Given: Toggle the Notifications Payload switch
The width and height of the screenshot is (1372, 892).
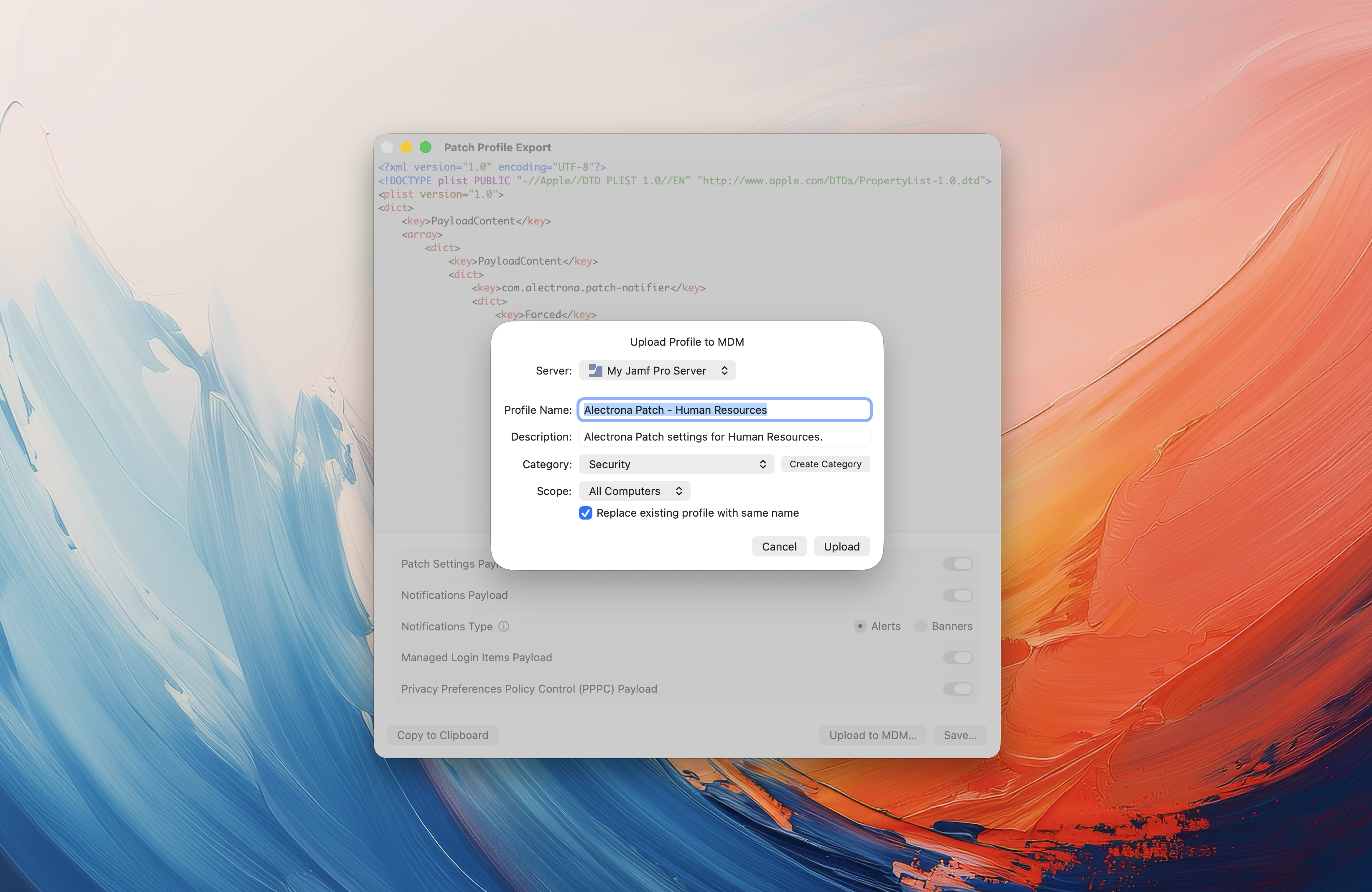Looking at the screenshot, I should click(x=958, y=595).
